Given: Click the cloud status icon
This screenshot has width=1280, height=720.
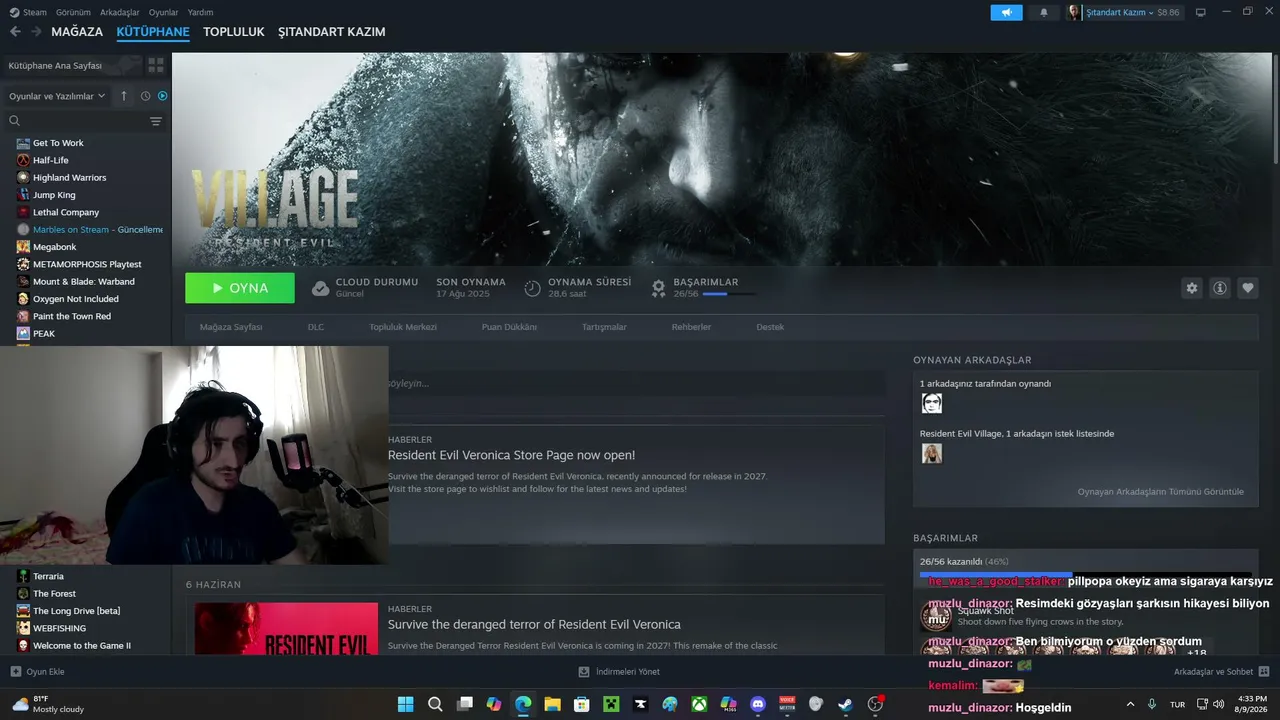Looking at the screenshot, I should pyautogui.click(x=320, y=288).
